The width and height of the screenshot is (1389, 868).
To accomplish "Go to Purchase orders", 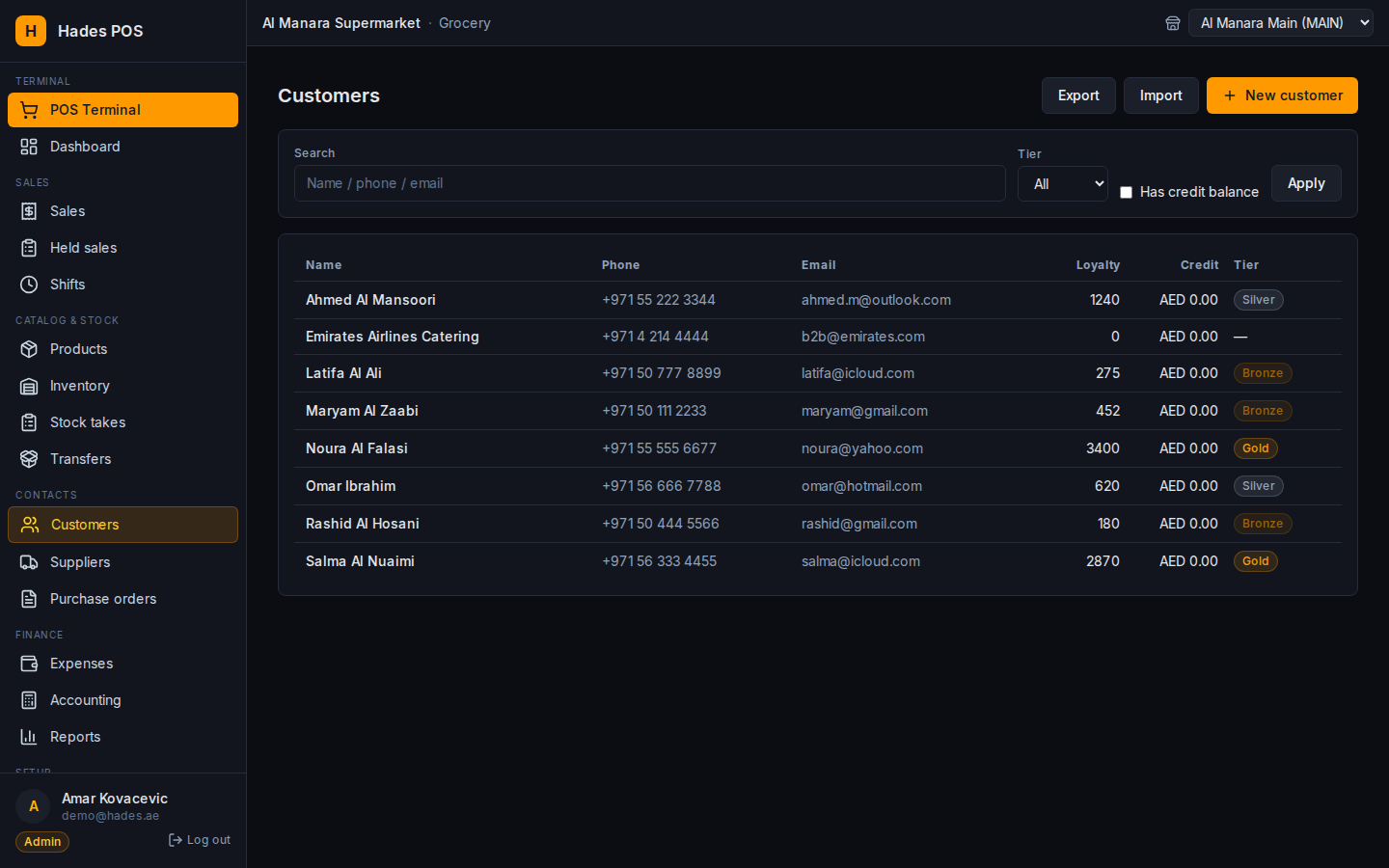I will tap(123, 599).
